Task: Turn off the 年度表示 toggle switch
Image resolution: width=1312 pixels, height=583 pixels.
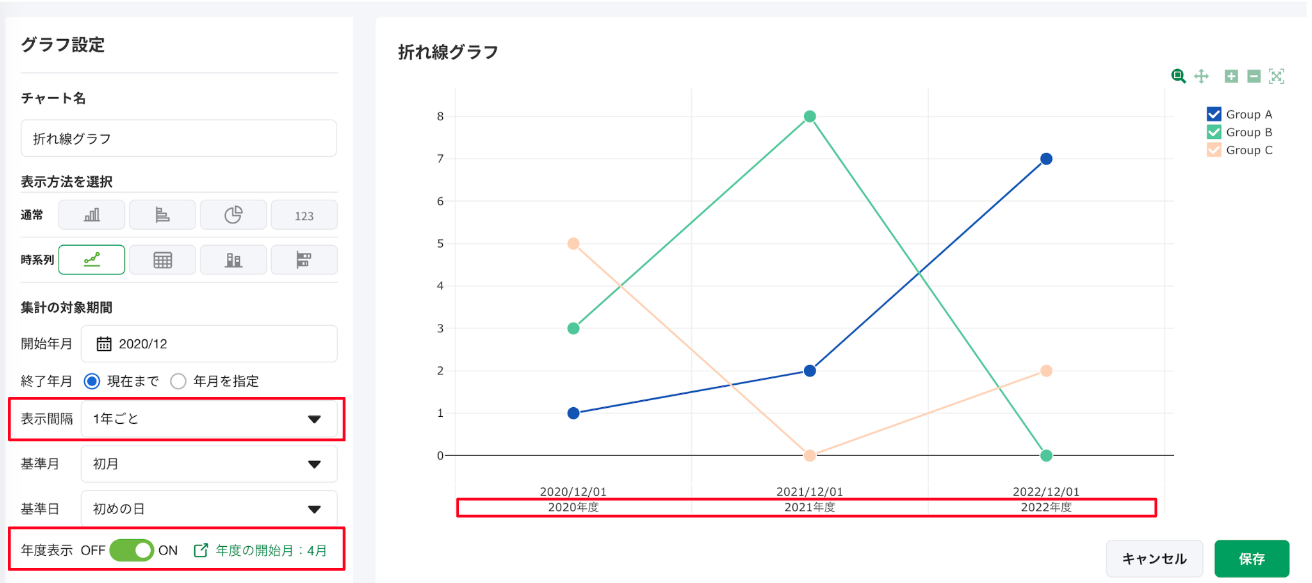Action: click(131, 550)
